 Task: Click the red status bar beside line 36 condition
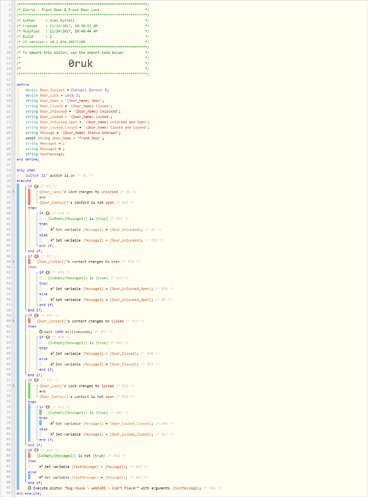coord(29,197)
